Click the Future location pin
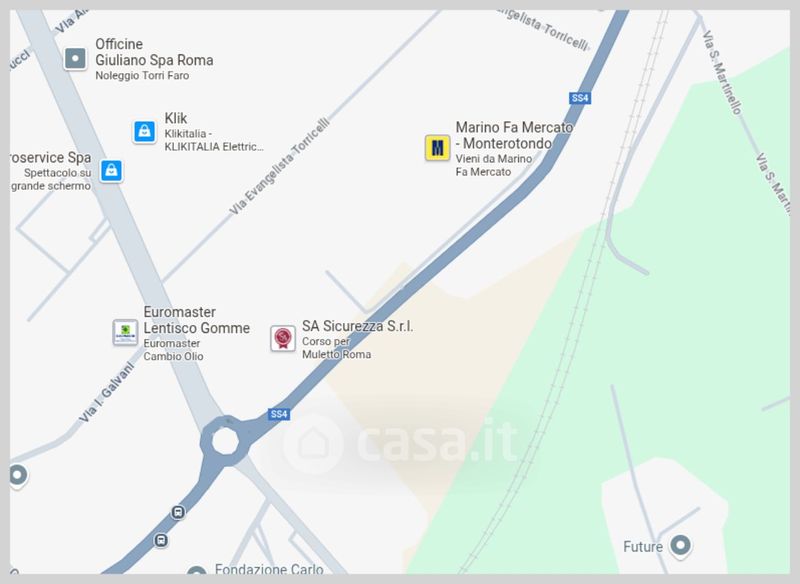 680,545
